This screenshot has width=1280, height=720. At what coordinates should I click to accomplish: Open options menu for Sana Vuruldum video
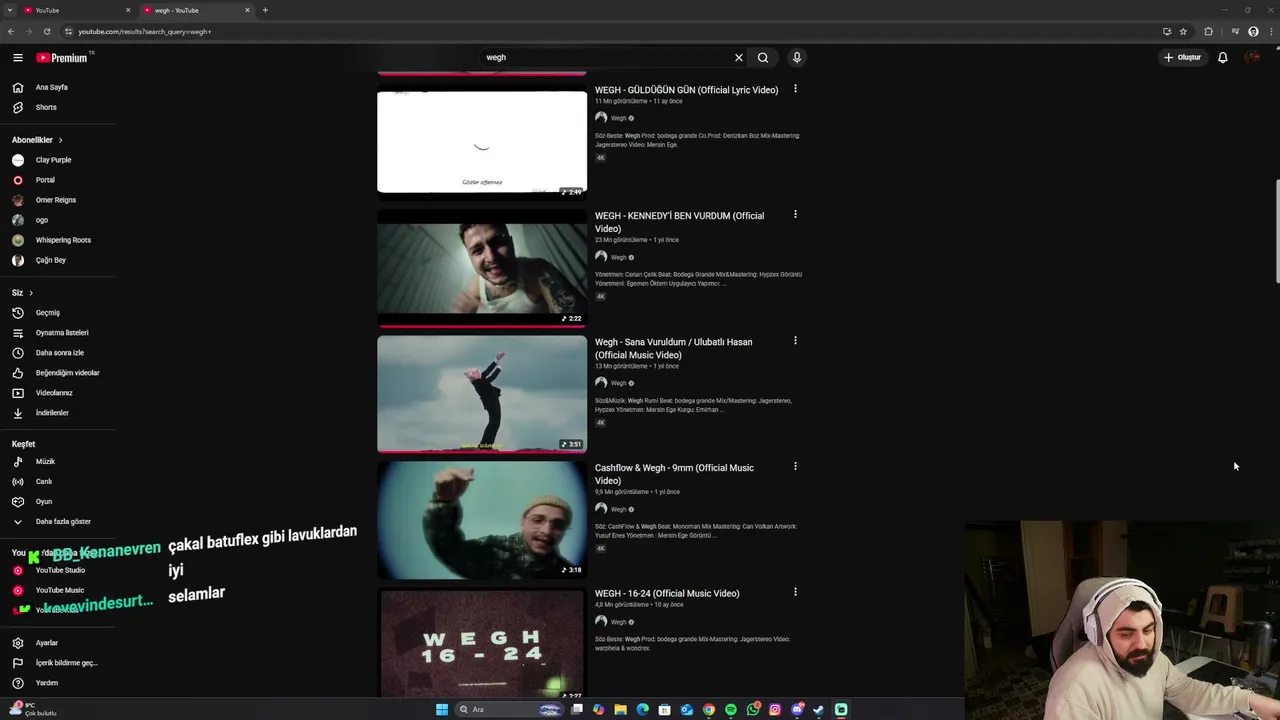click(795, 341)
